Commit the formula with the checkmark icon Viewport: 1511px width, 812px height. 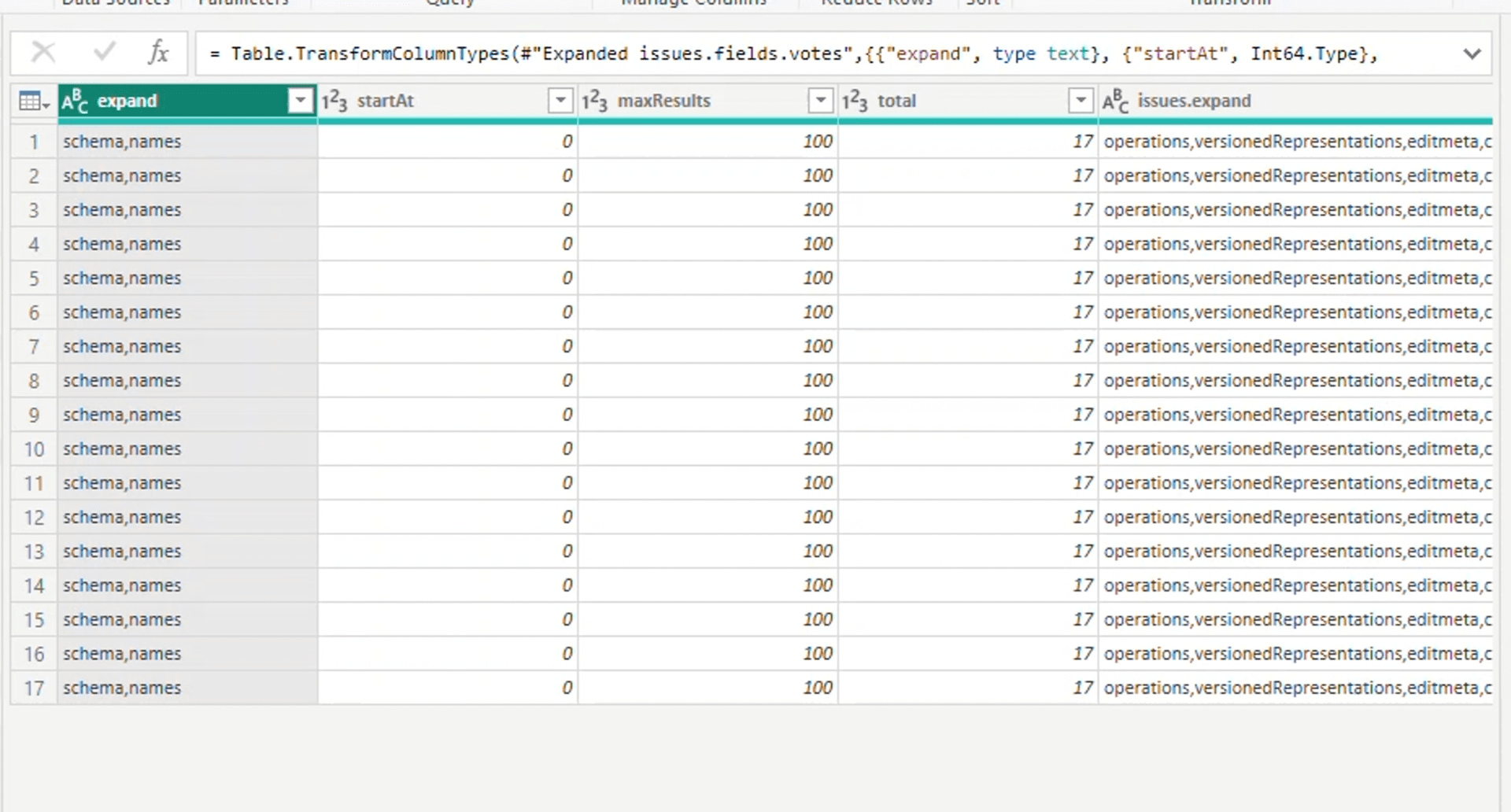click(x=103, y=52)
